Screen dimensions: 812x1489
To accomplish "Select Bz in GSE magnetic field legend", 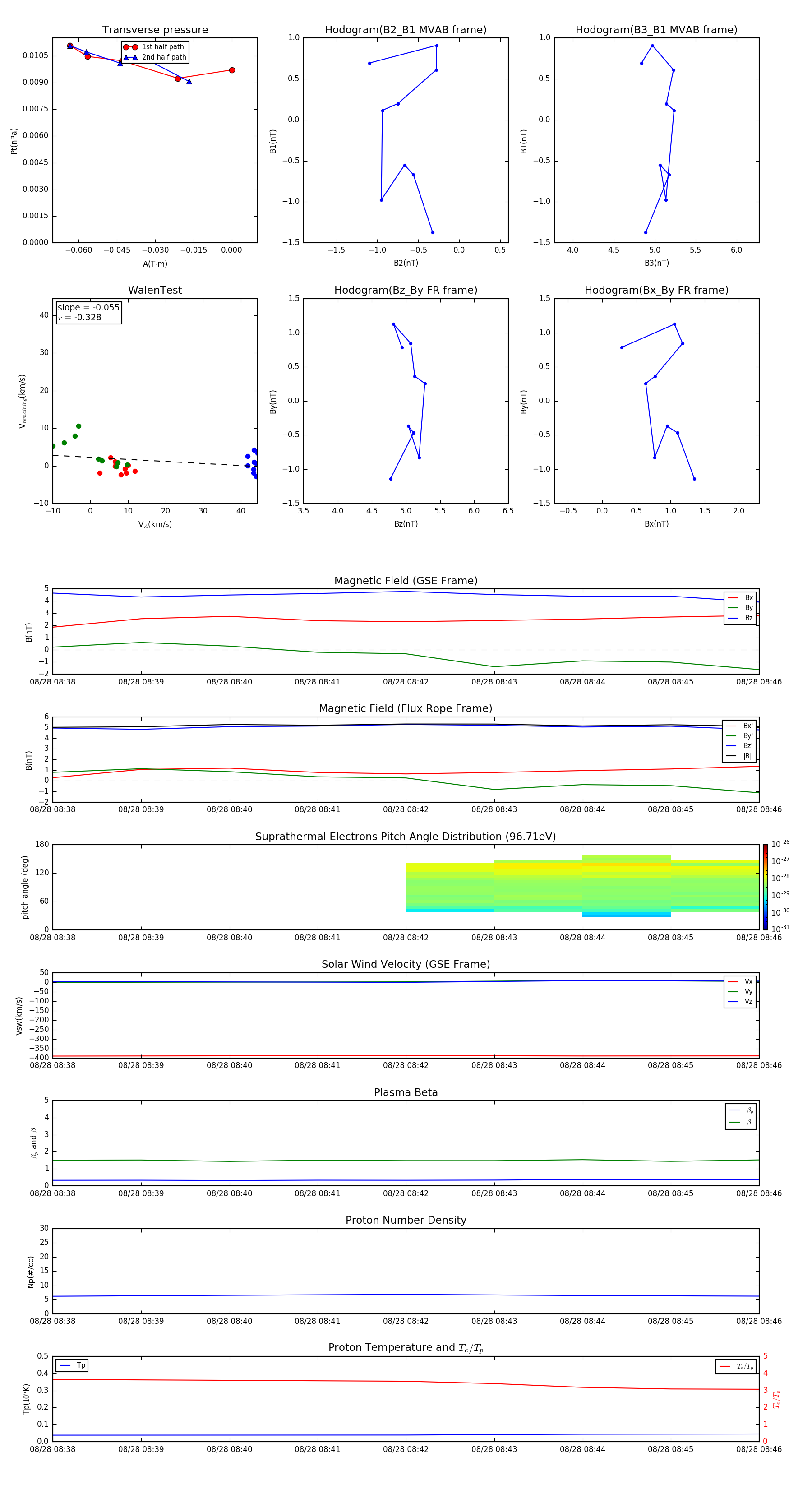I will pyautogui.click(x=740, y=618).
